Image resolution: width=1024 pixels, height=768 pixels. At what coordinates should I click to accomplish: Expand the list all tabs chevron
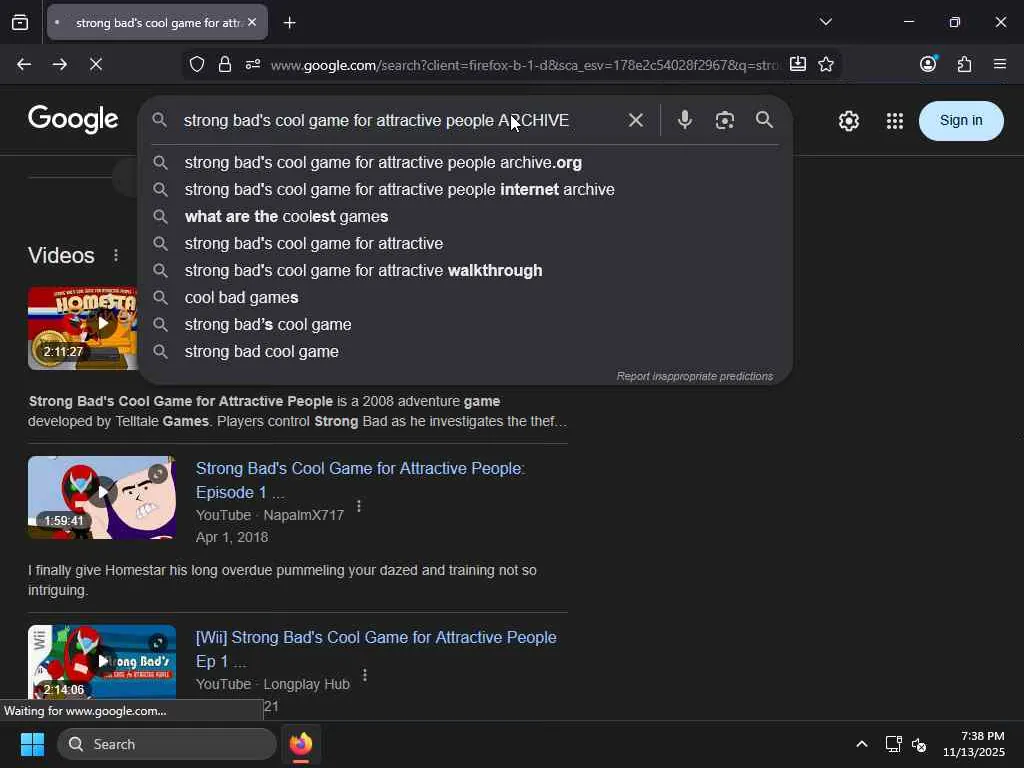click(x=825, y=22)
